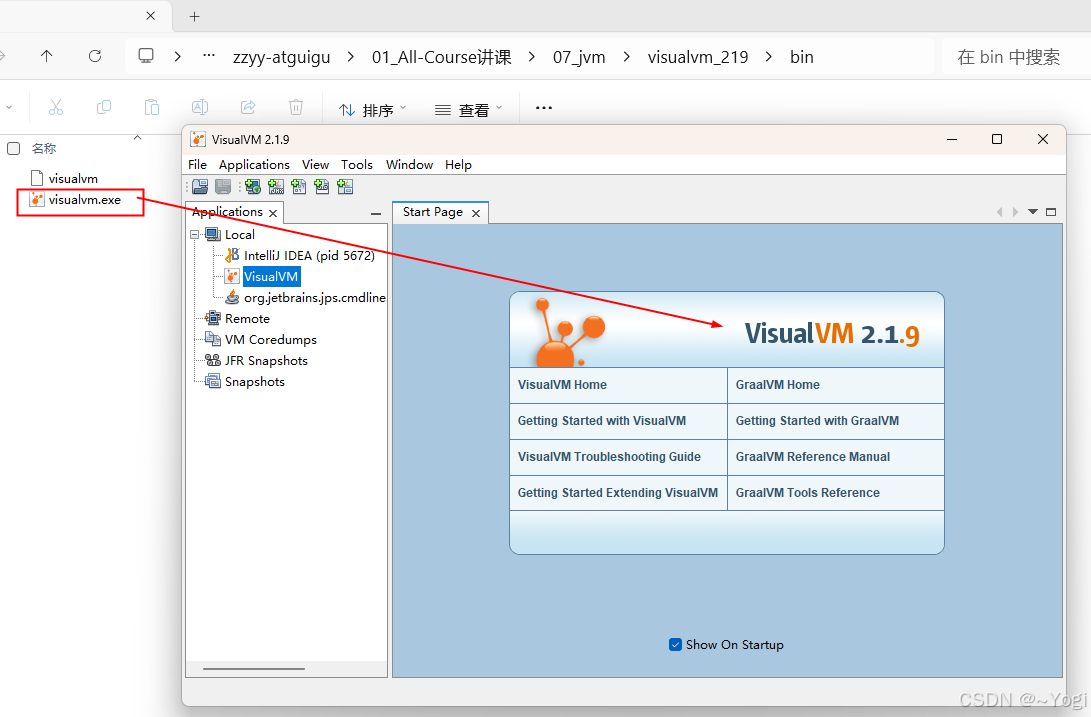This screenshot has height=717, width=1091.
Task: Click the visualvm_219 breadcrumb in Explorer
Action: pyautogui.click(x=698, y=57)
